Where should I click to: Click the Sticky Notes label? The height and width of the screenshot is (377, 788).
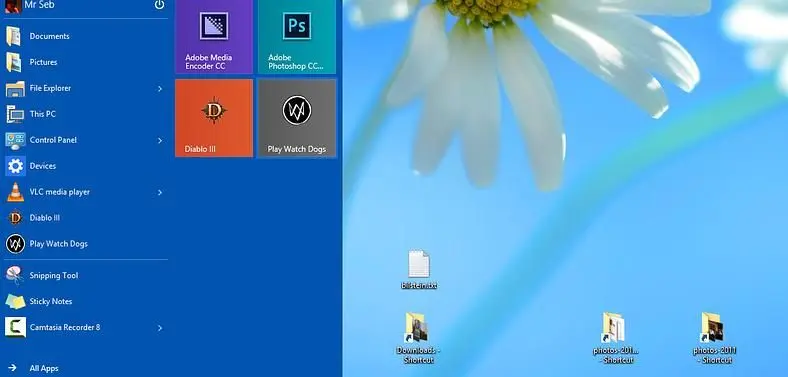pyautogui.click(x=51, y=302)
